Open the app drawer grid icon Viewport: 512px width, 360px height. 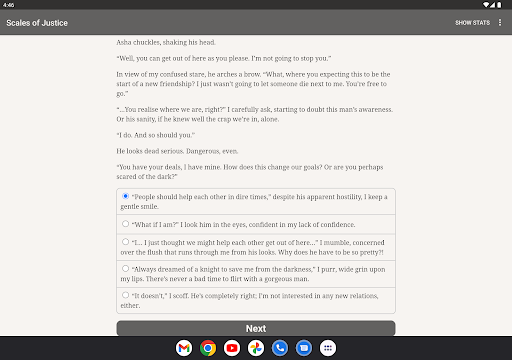328,348
